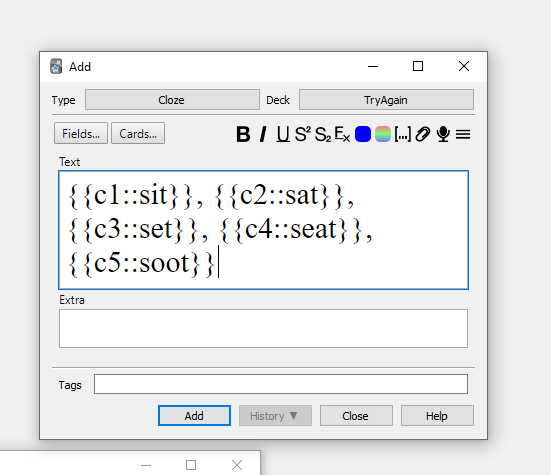Open Help for adding notes

(x=437, y=416)
